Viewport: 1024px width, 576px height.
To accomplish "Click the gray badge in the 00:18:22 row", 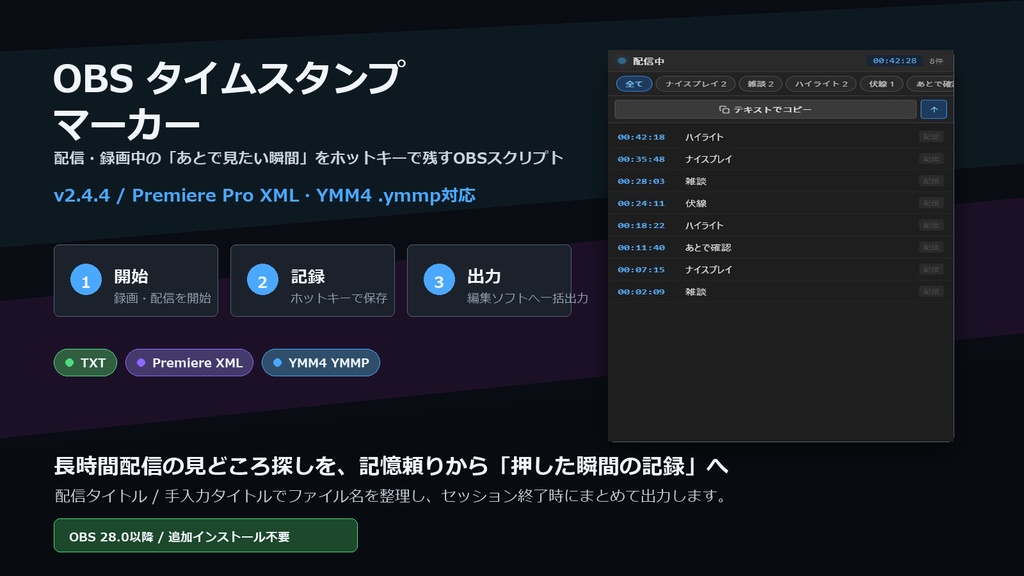I will click(x=931, y=225).
